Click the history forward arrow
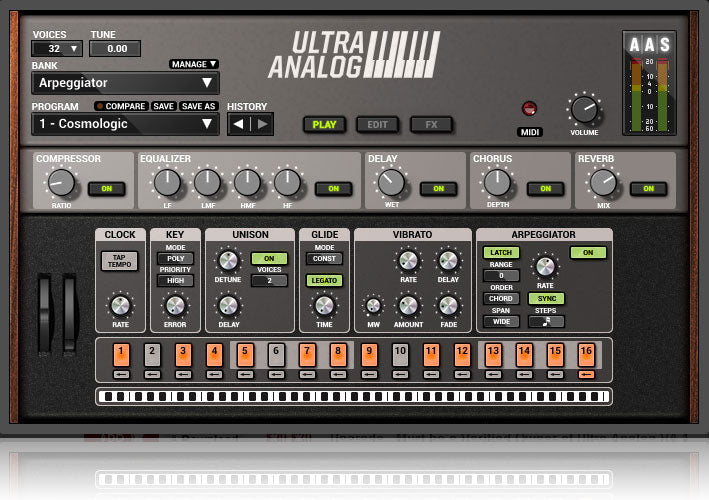Screen dimensions: 709x500 click(x=262, y=124)
